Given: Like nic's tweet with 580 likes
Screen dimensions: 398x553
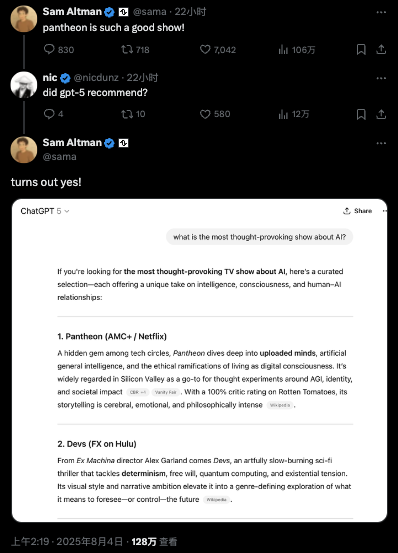Looking at the screenshot, I should point(215,114).
